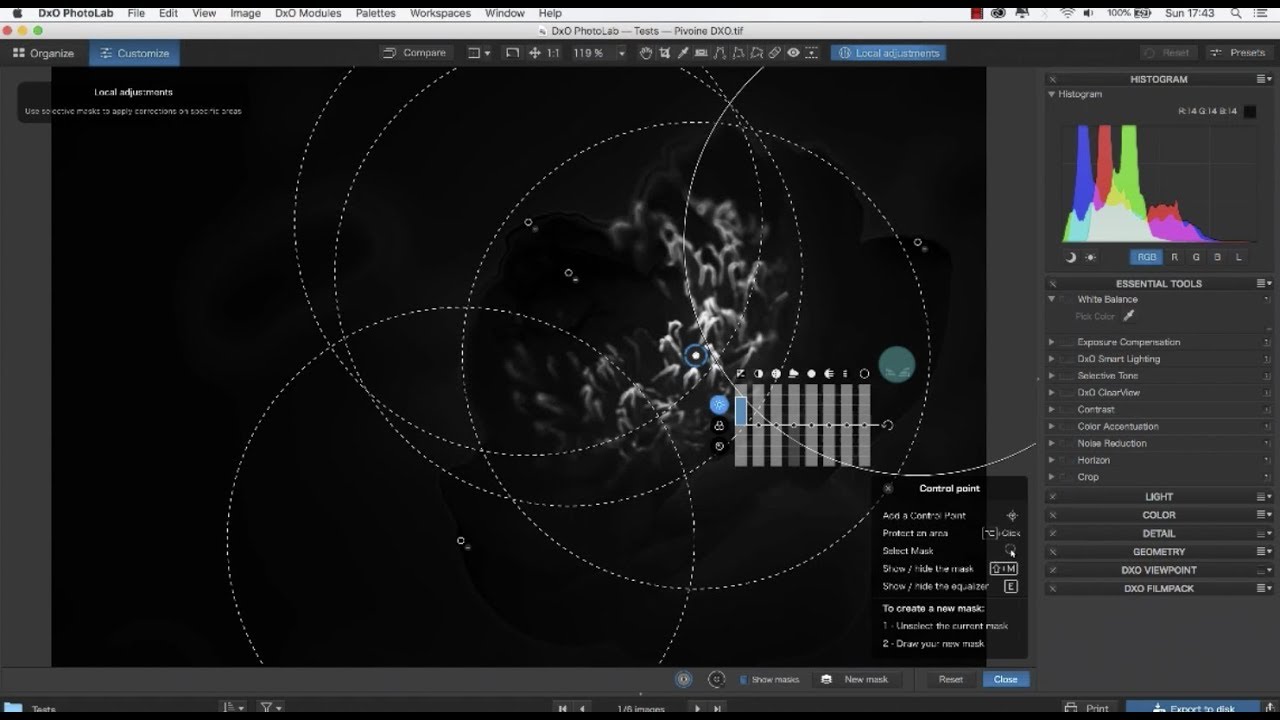Expand Contrast section
This screenshot has height=720, width=1280.
click(x=1052, y=410)
